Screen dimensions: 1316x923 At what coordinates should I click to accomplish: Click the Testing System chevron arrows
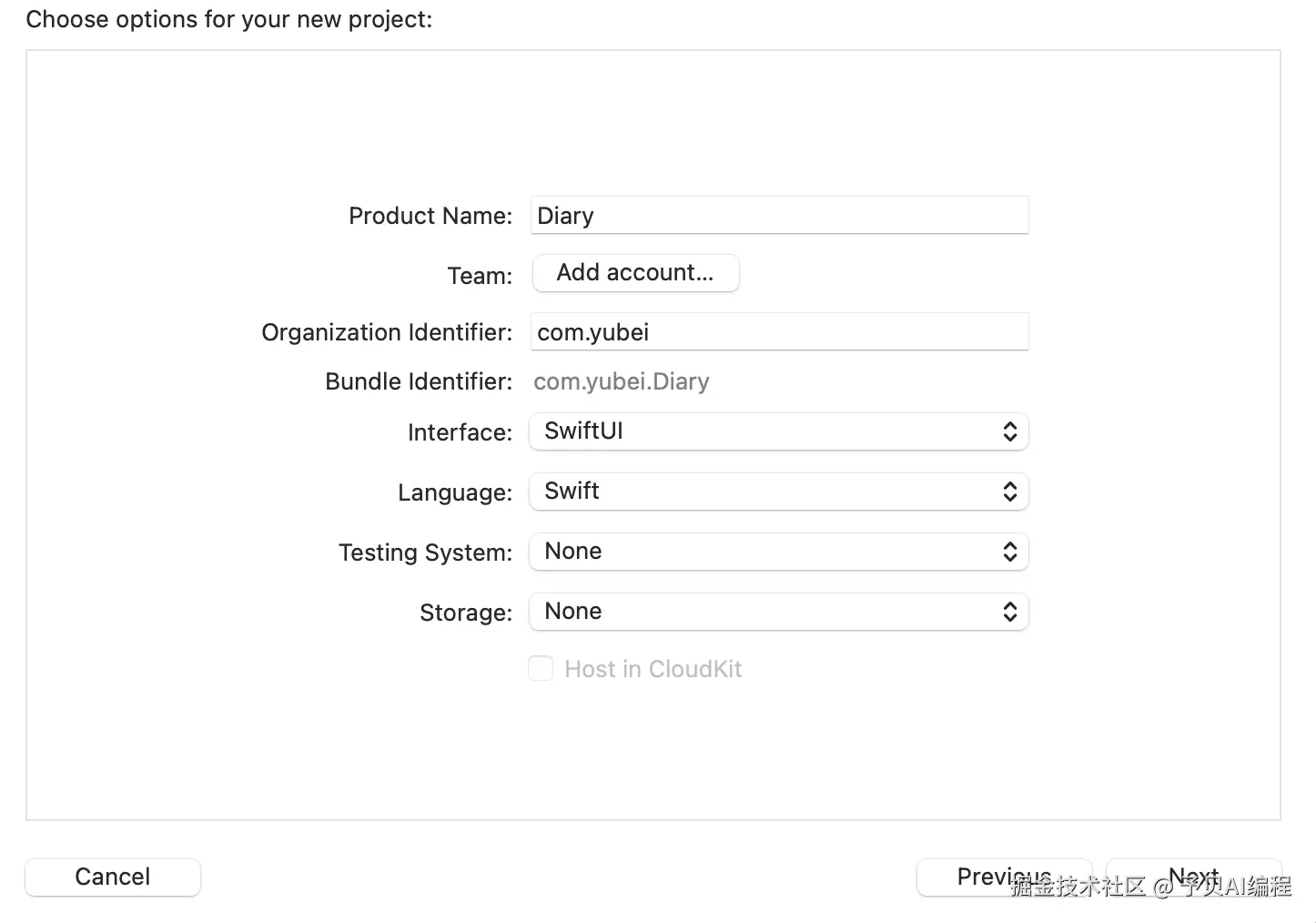tap(1009, 552)
